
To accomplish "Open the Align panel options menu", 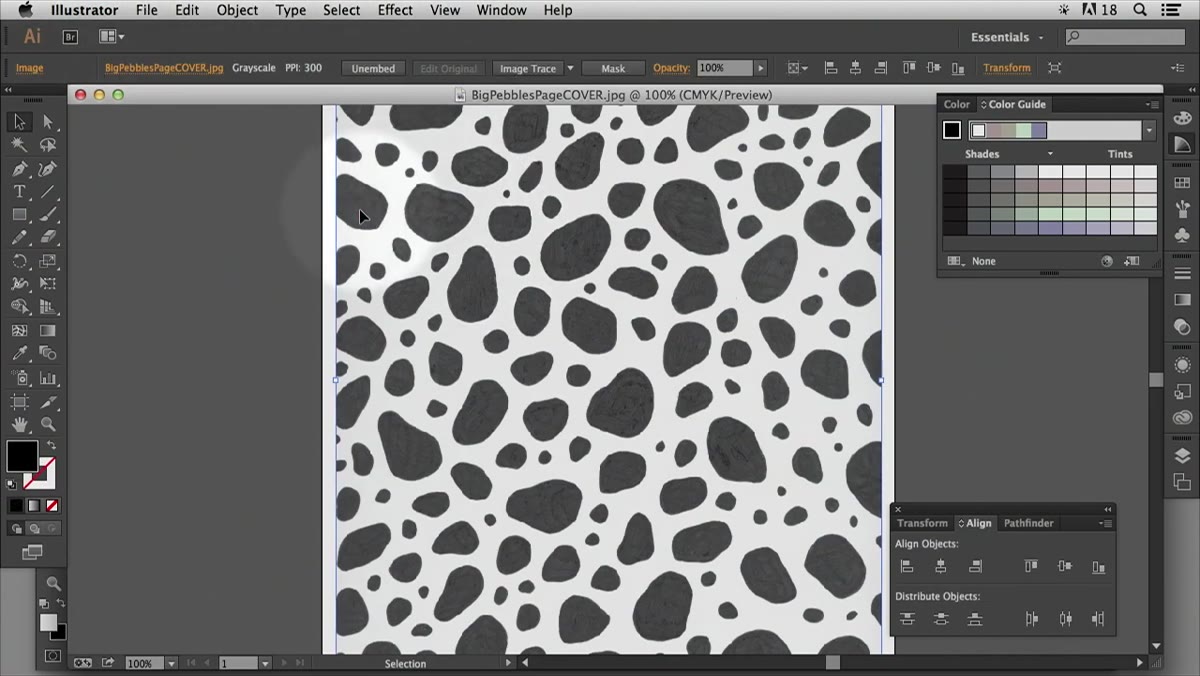I will pyautogui.click(x=1105, y=523).
